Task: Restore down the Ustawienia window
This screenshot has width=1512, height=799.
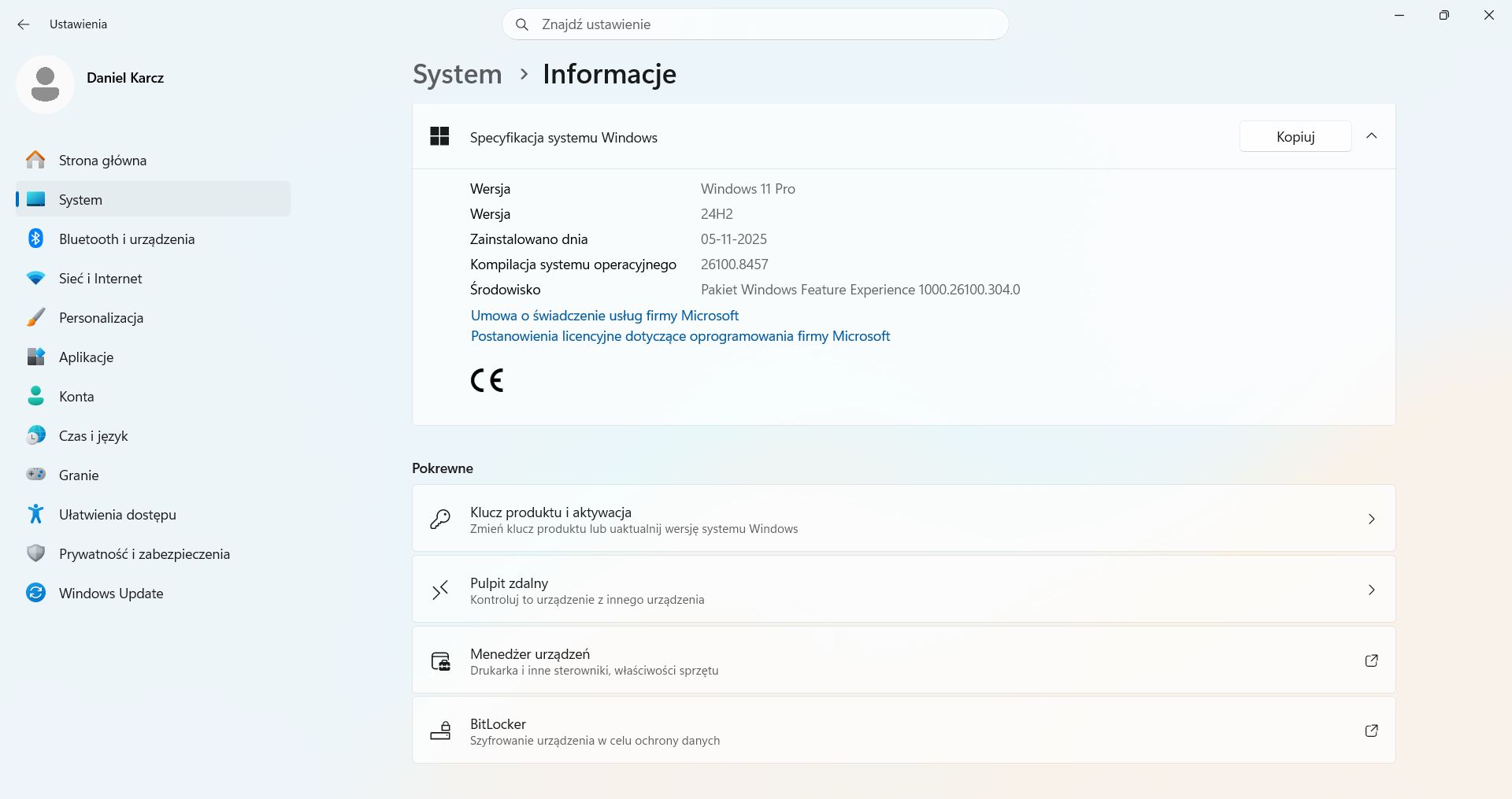Action: tap(1443, 15)
